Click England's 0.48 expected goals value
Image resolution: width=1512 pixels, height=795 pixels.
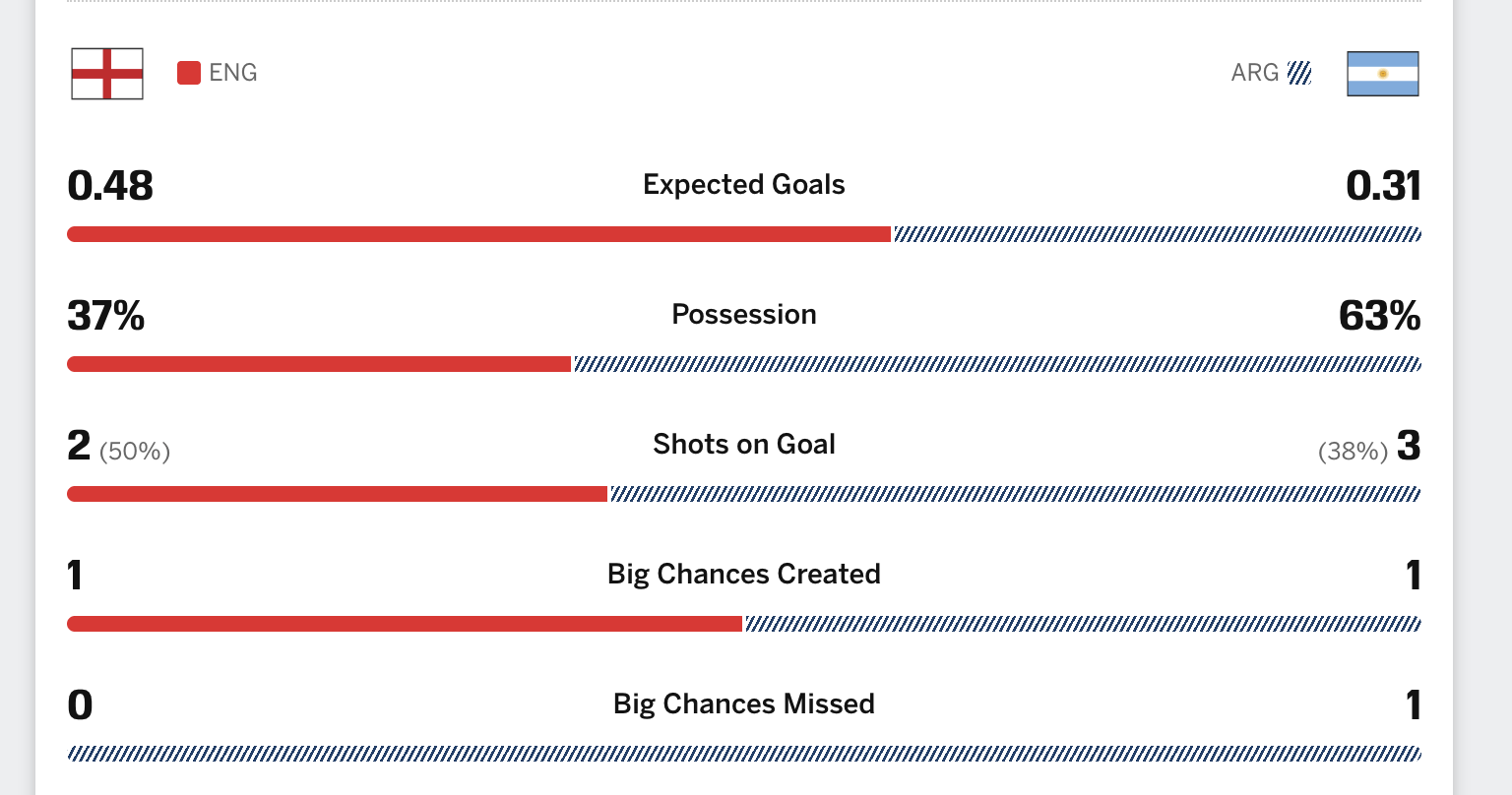(x=110, y=186)
